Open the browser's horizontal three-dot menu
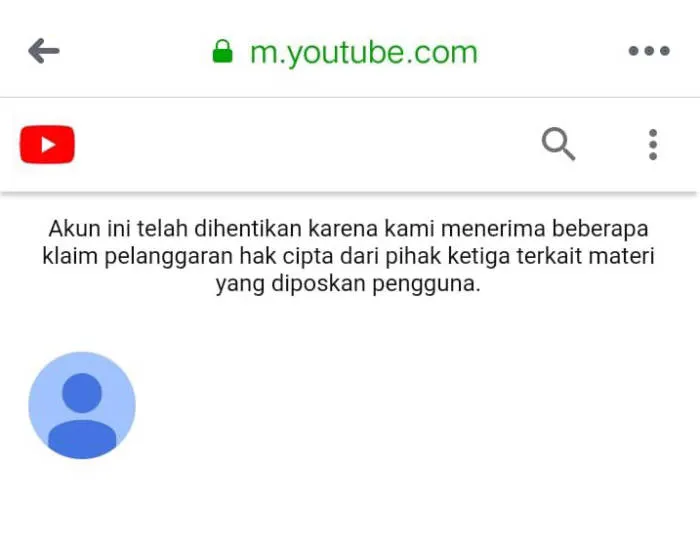The width and height of the screenshot is (700, 552). pos(649,51)
